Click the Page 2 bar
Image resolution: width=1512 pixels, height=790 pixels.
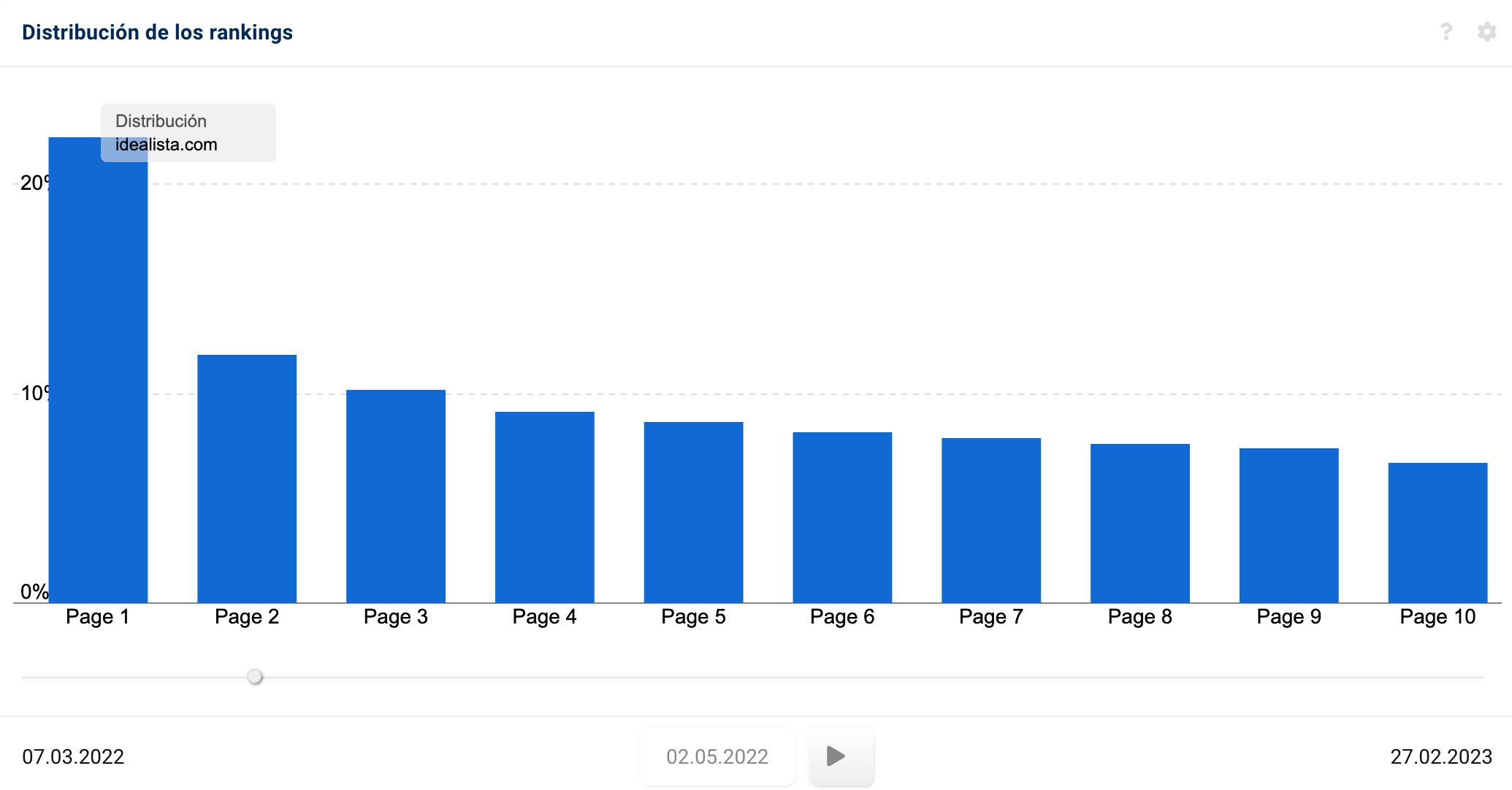247,478
